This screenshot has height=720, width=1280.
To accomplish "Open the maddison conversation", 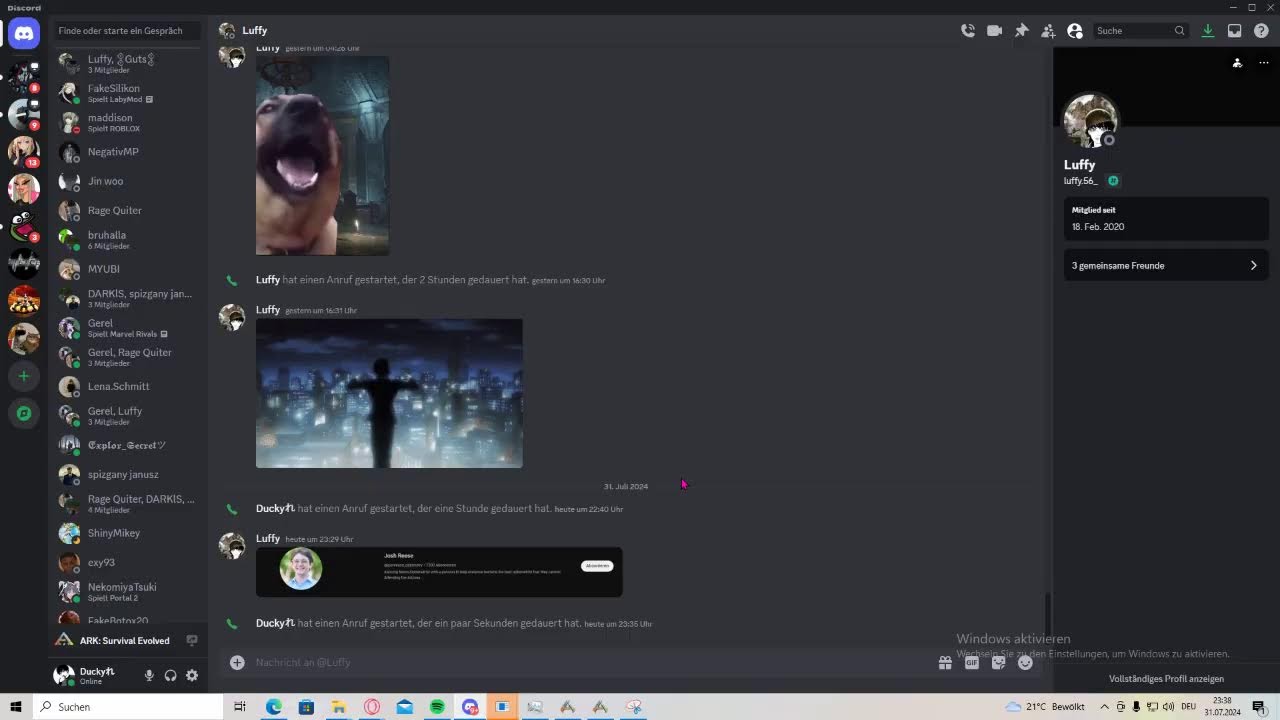I will 128,122.
